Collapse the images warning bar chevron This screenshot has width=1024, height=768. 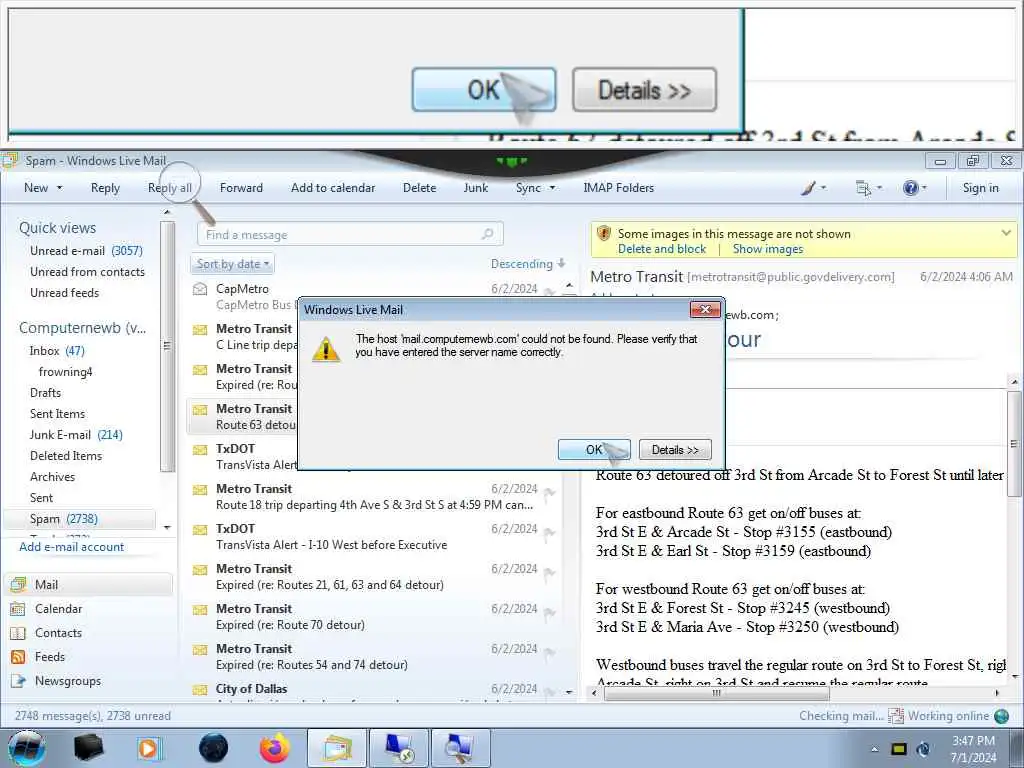[1006, 232]
